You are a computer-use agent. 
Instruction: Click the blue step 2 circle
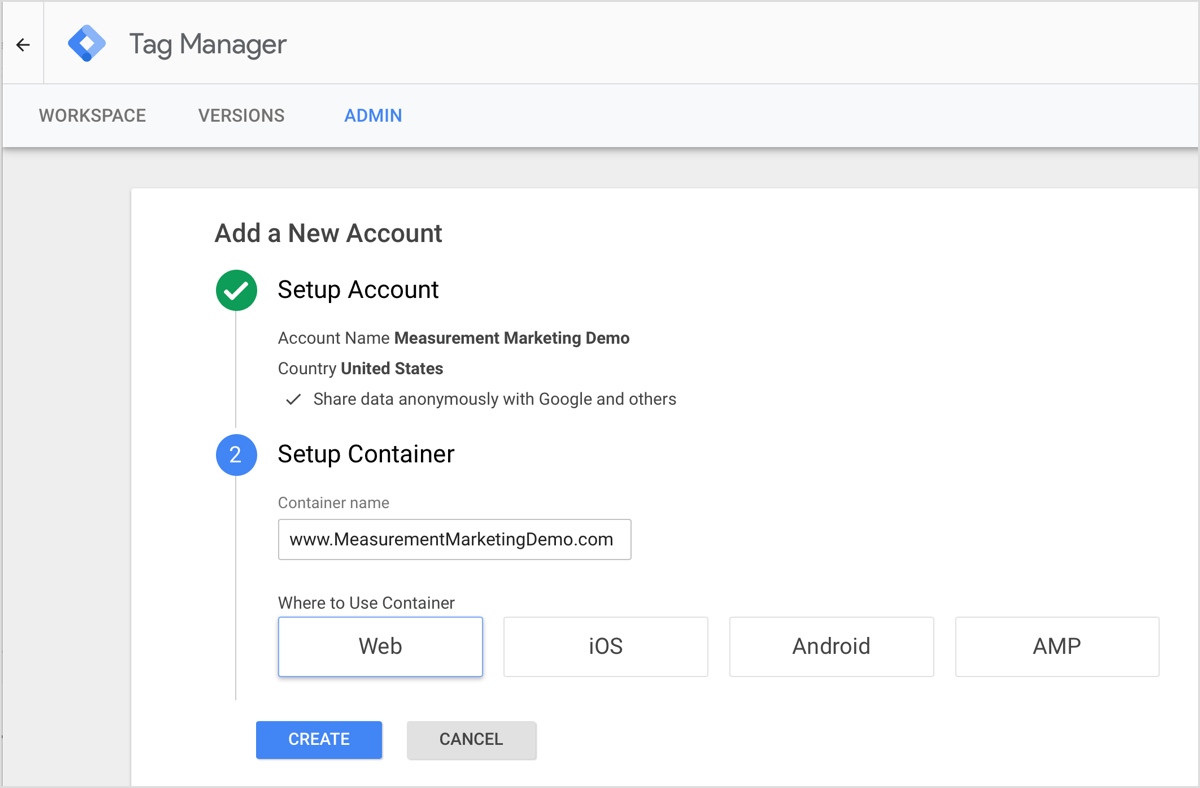[x=236, y=455]
